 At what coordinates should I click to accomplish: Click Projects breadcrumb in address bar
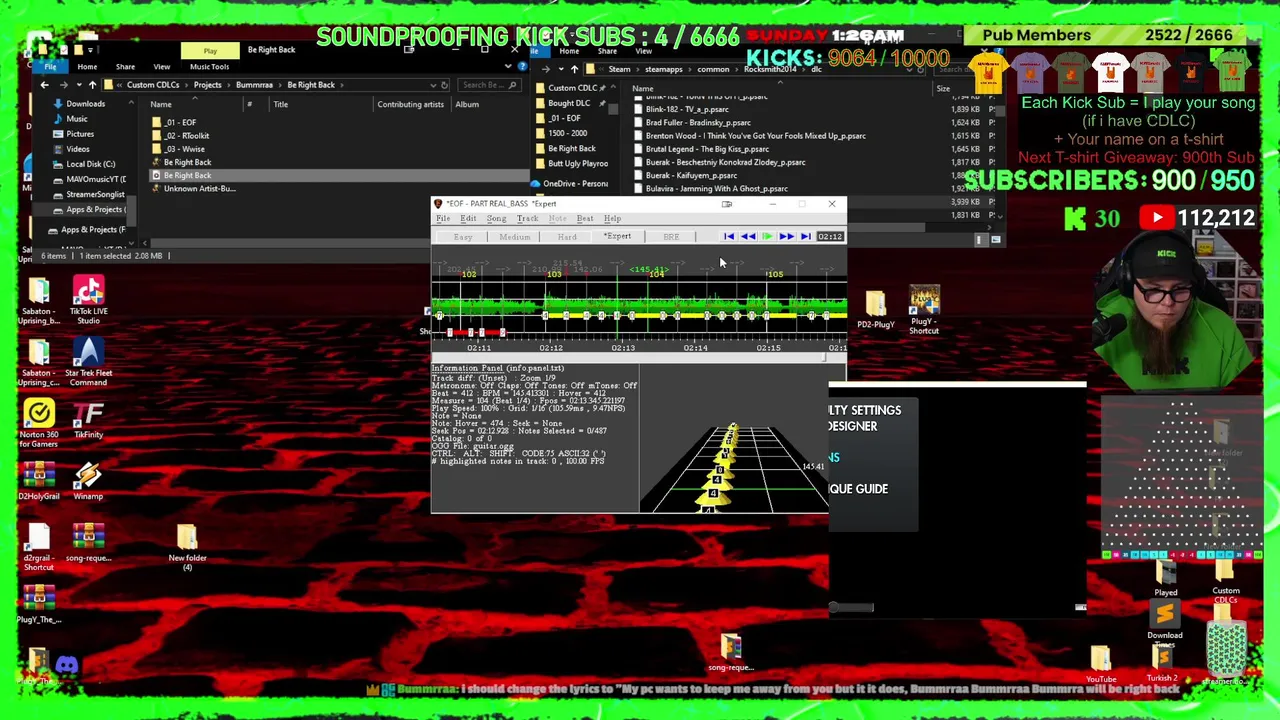click(207, 85)
